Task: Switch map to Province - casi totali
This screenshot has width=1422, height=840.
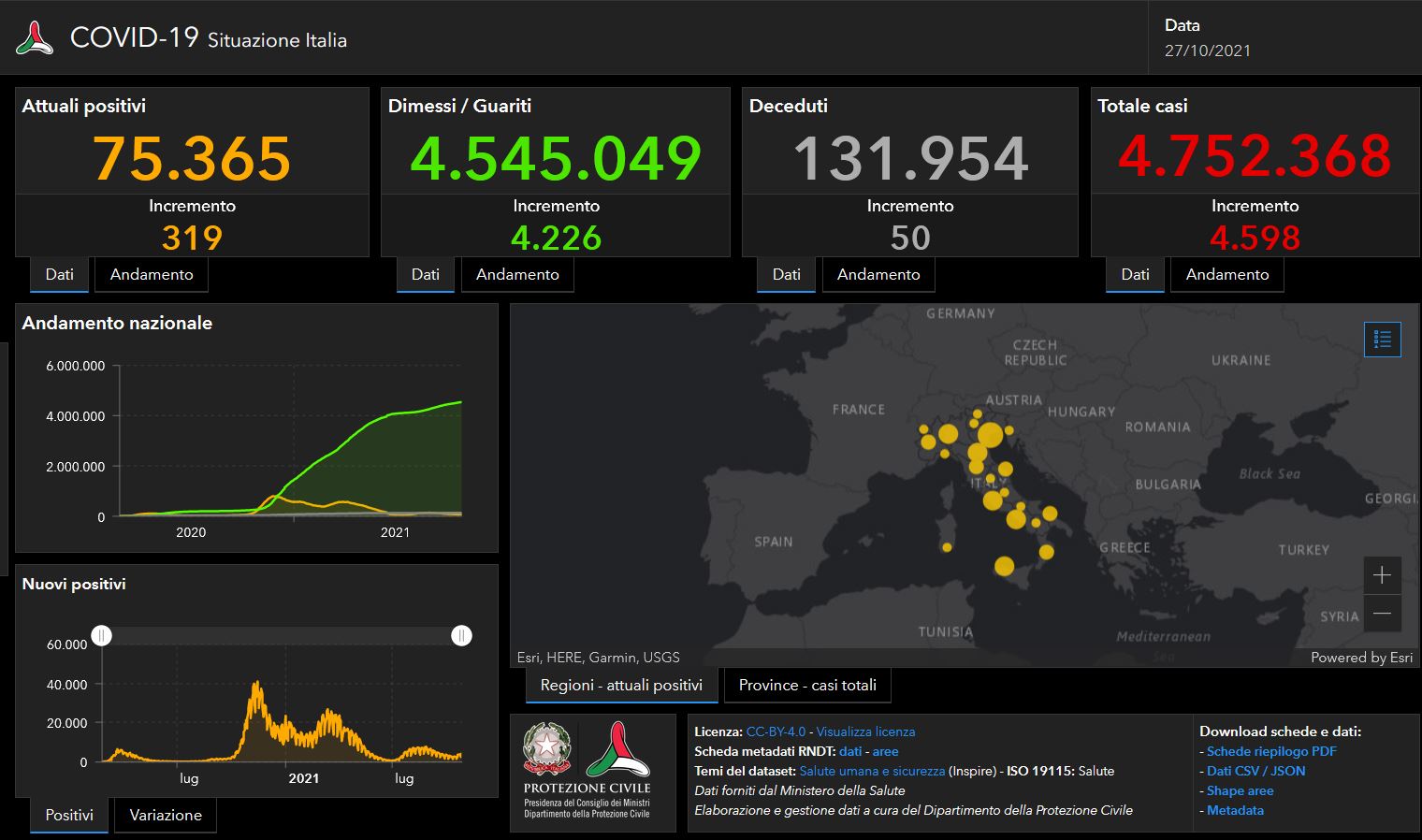Action: point(807,685)
